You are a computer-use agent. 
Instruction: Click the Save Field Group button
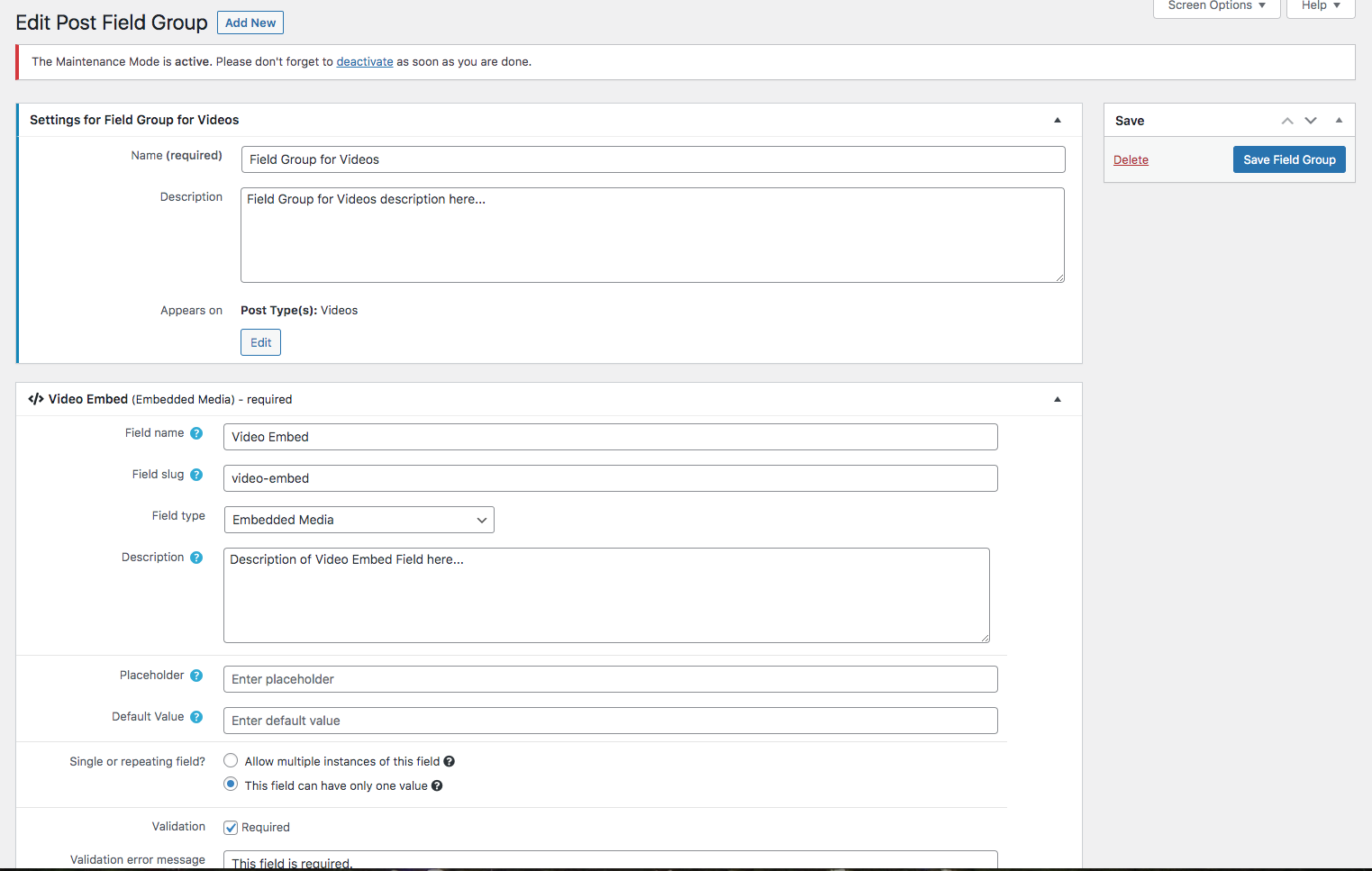pos(1289,159)
